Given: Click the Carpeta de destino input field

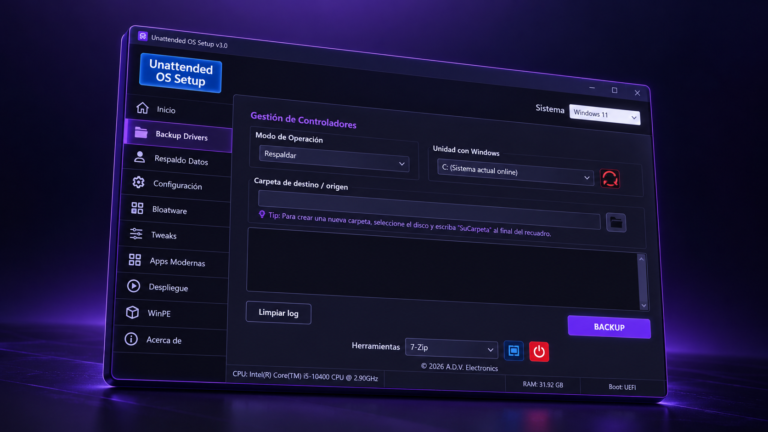Looking at the screenshot, I should (x=429, y=208).
